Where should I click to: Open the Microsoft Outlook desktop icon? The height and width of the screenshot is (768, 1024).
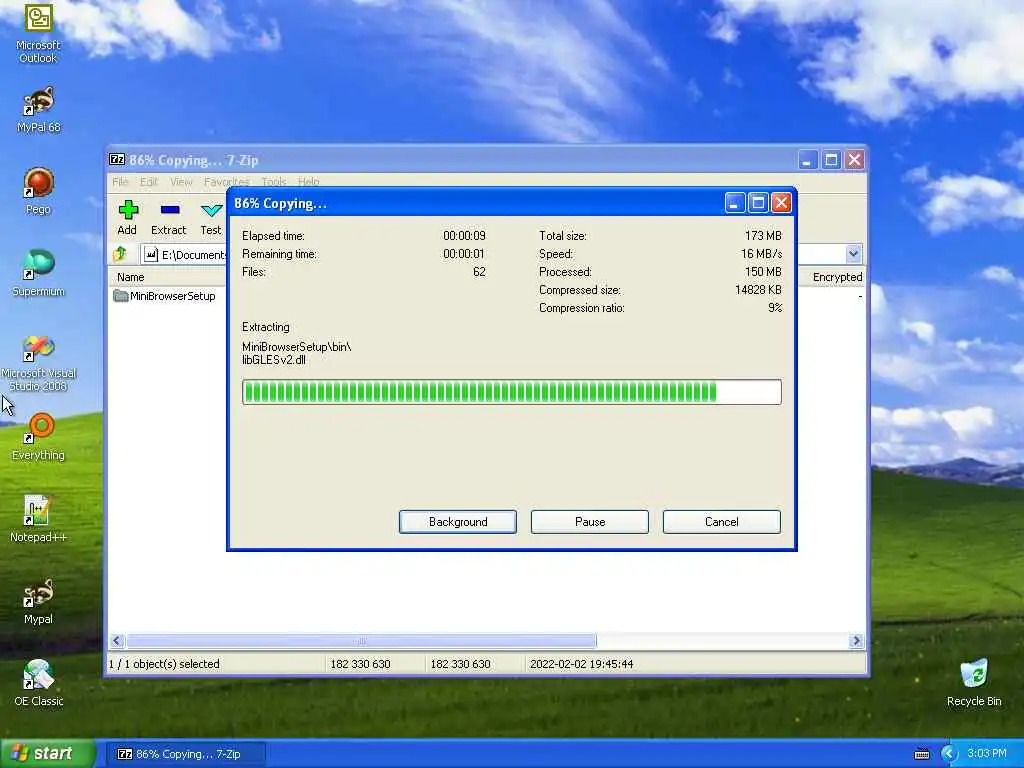point(38,33)
